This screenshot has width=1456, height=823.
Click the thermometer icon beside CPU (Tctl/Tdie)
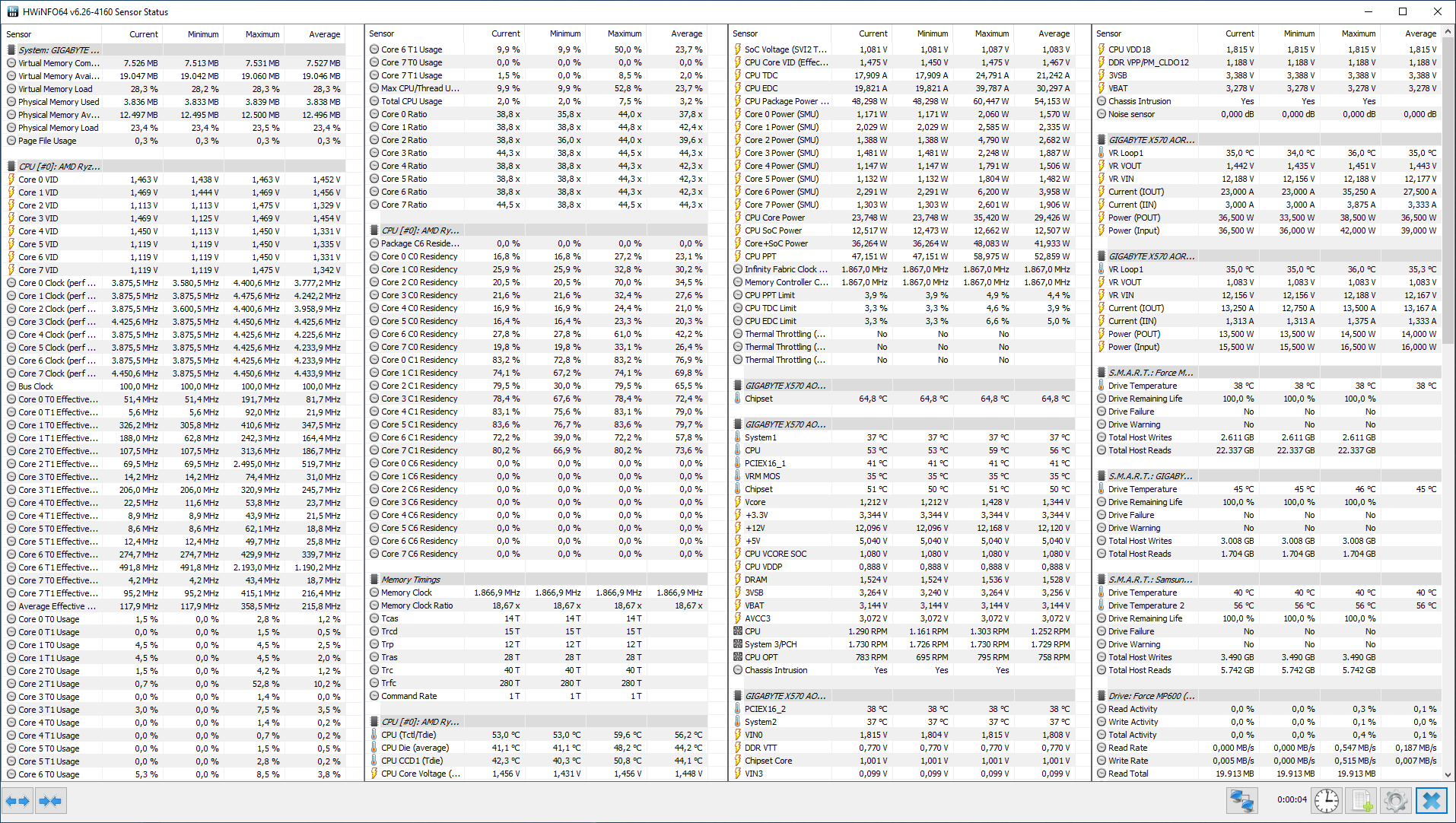[x=374, y=735]
